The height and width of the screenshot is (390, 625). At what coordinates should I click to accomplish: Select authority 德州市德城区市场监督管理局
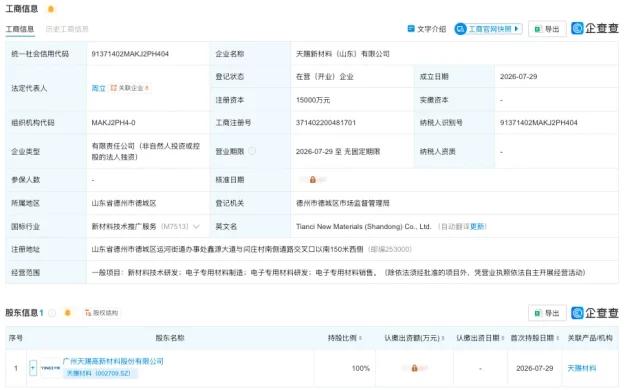pyautogui.click(x=342, y=203)
